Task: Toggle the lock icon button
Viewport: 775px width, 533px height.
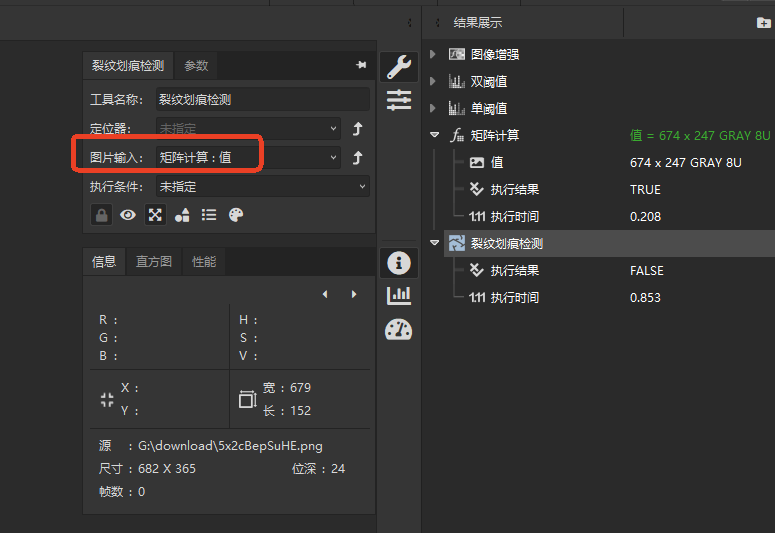Action: coord(101,215)
